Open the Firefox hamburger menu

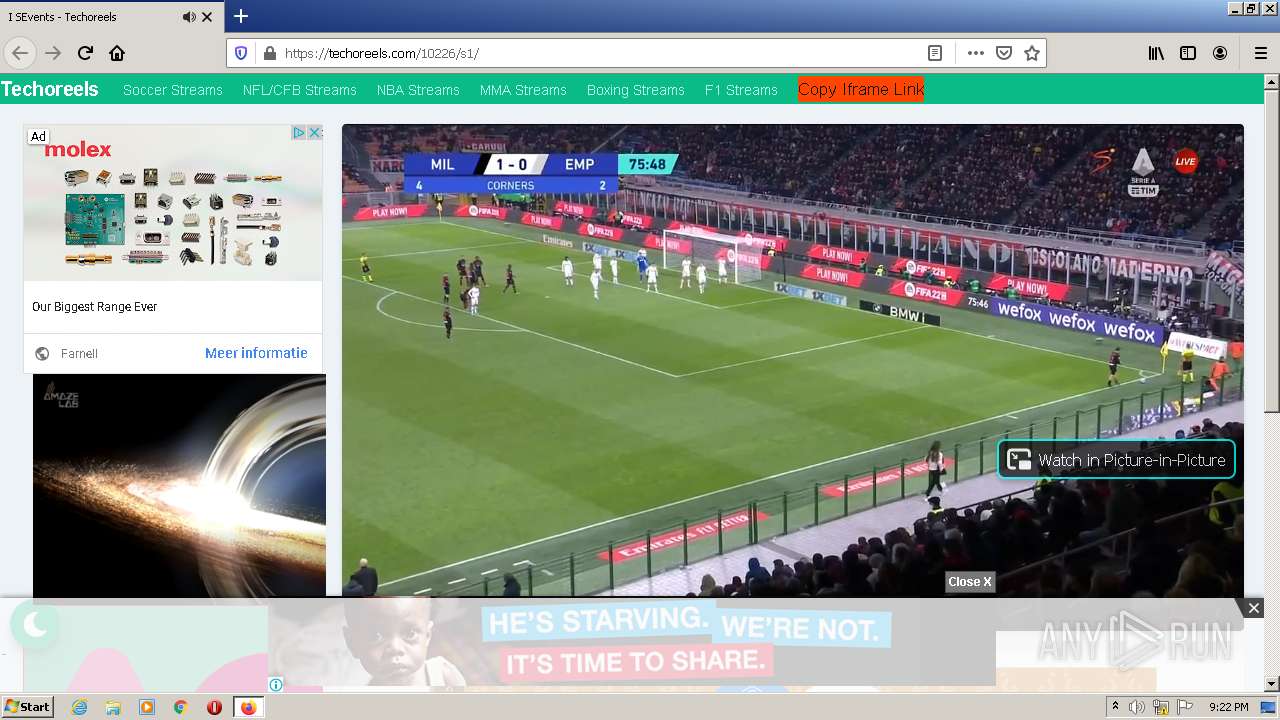[1260, 53]
